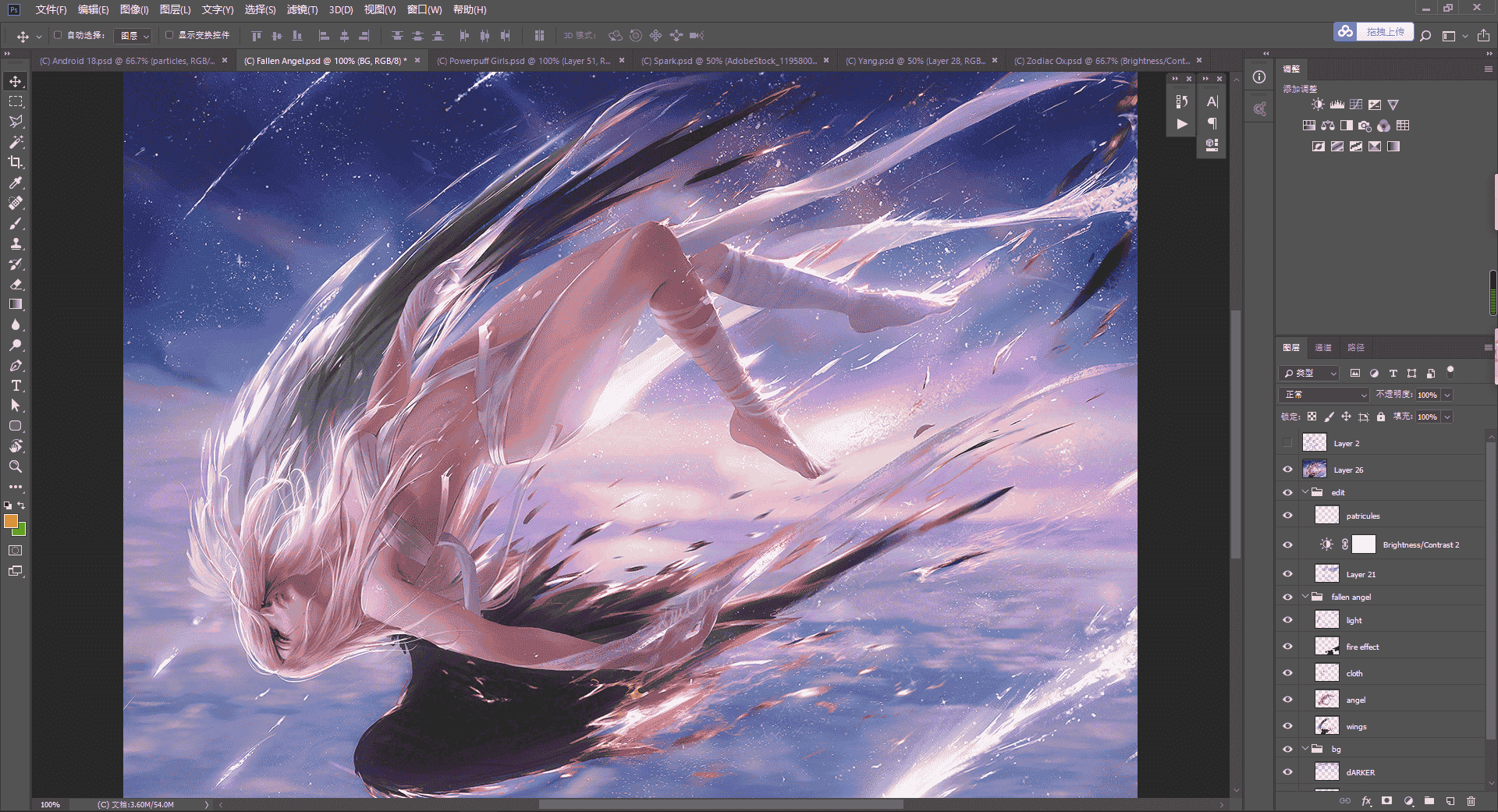
Task: Select the Eraser tool
Action: click(16, 284)
